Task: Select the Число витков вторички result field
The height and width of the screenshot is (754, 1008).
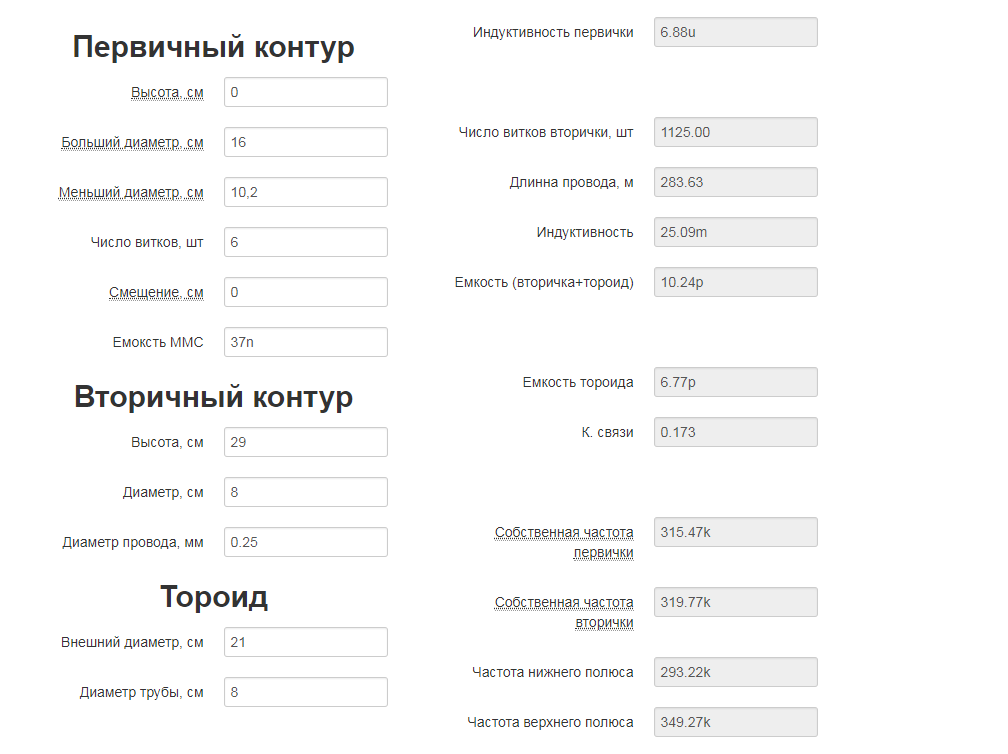Action: pyautogui.click(x=735, y=132)
